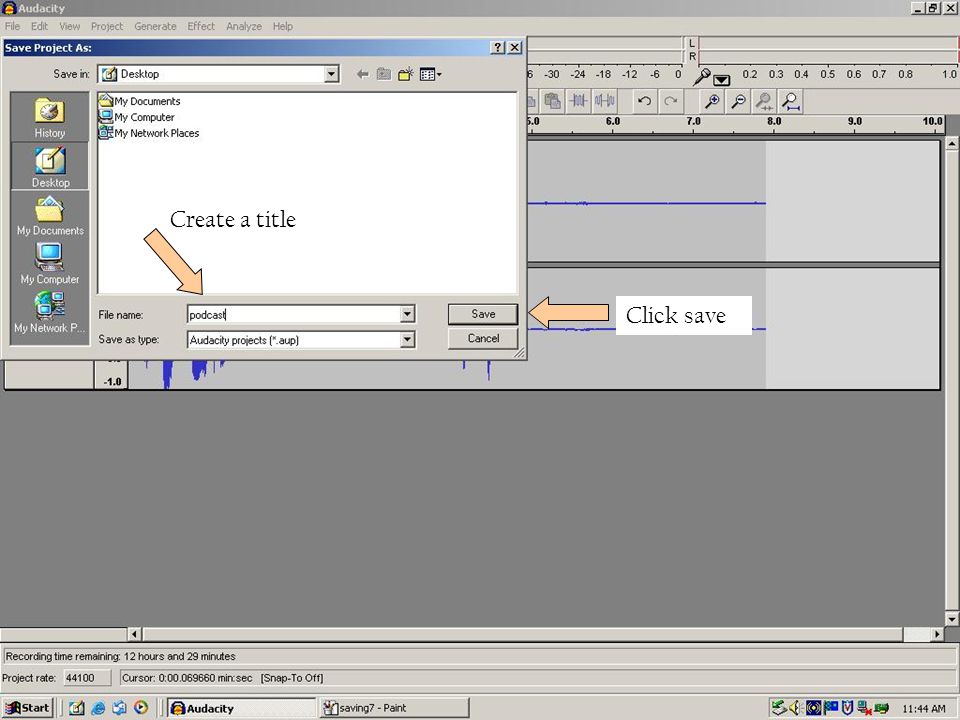Click the Fit selection in window icon

pyautogui.click(x=765, y=101)
